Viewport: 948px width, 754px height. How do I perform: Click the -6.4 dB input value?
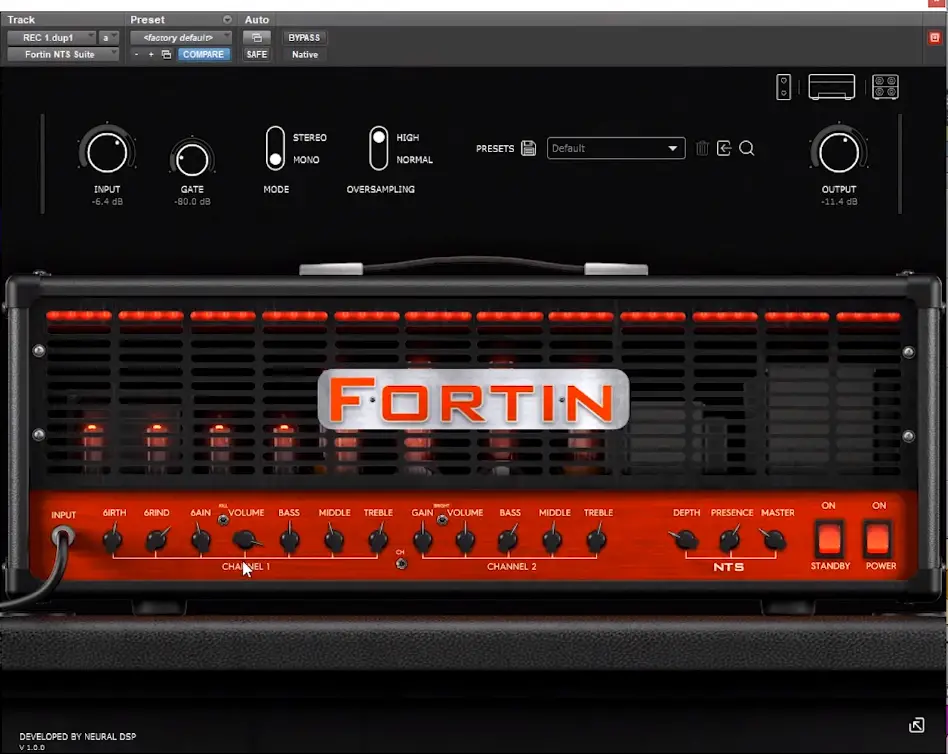tap(107, 202)
